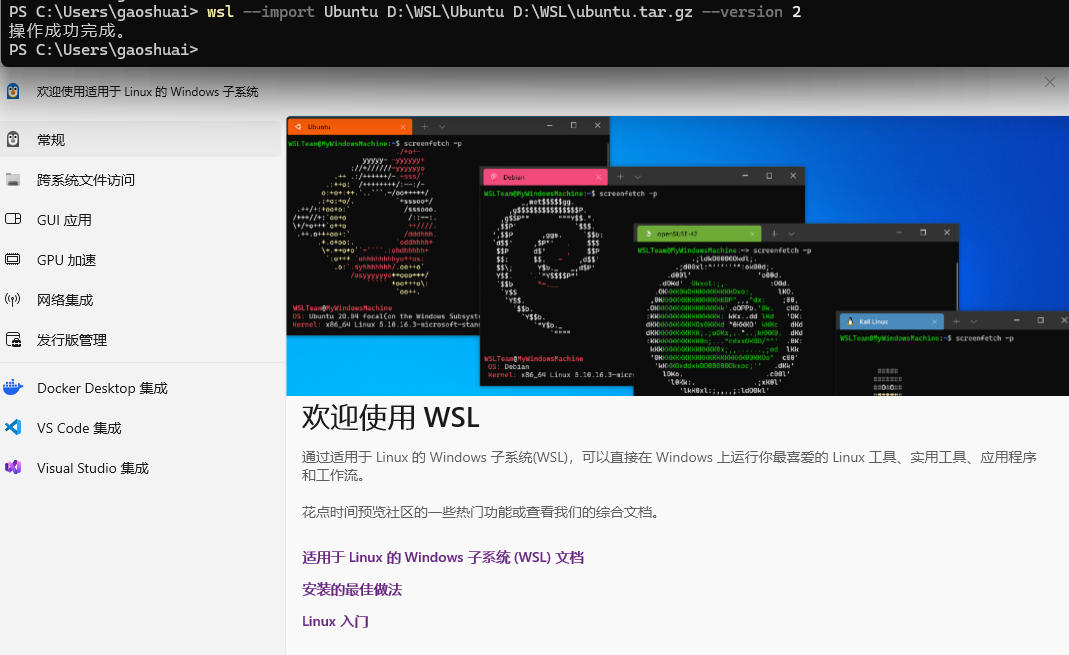Click the penguin icon beside 常规
The height and width of the screenshot is (655, 1069).
point(13,139)
